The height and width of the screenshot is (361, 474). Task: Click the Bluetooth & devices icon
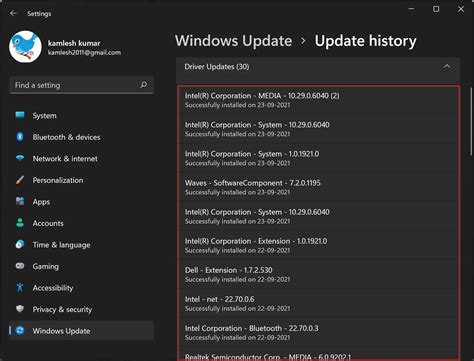tap(20, 137)
